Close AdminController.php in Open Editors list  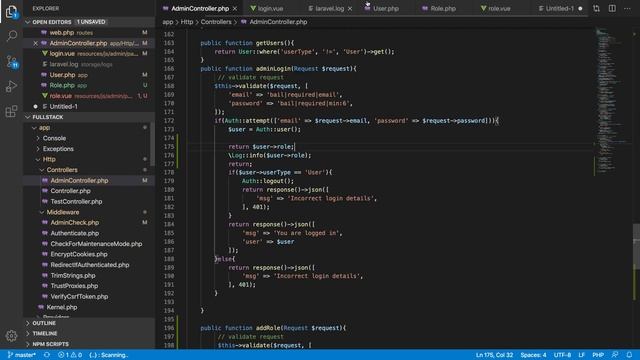pyautogui.click(x=36, y=43)
